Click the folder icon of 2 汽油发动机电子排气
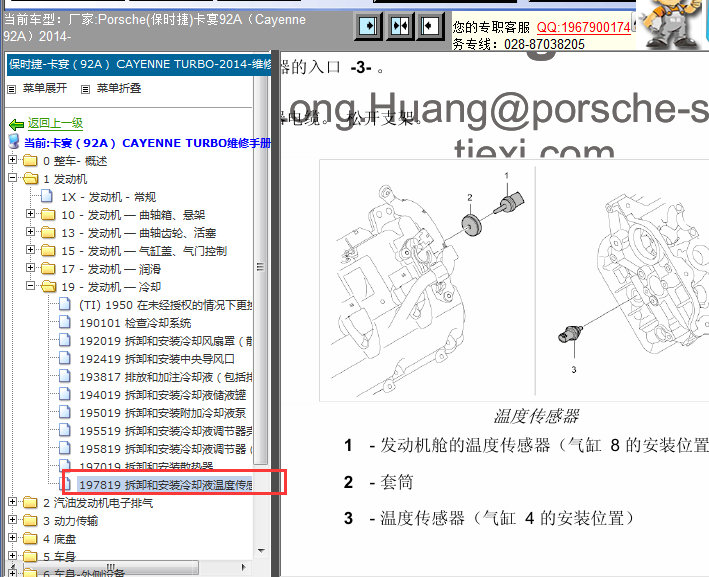 (30, 502)
